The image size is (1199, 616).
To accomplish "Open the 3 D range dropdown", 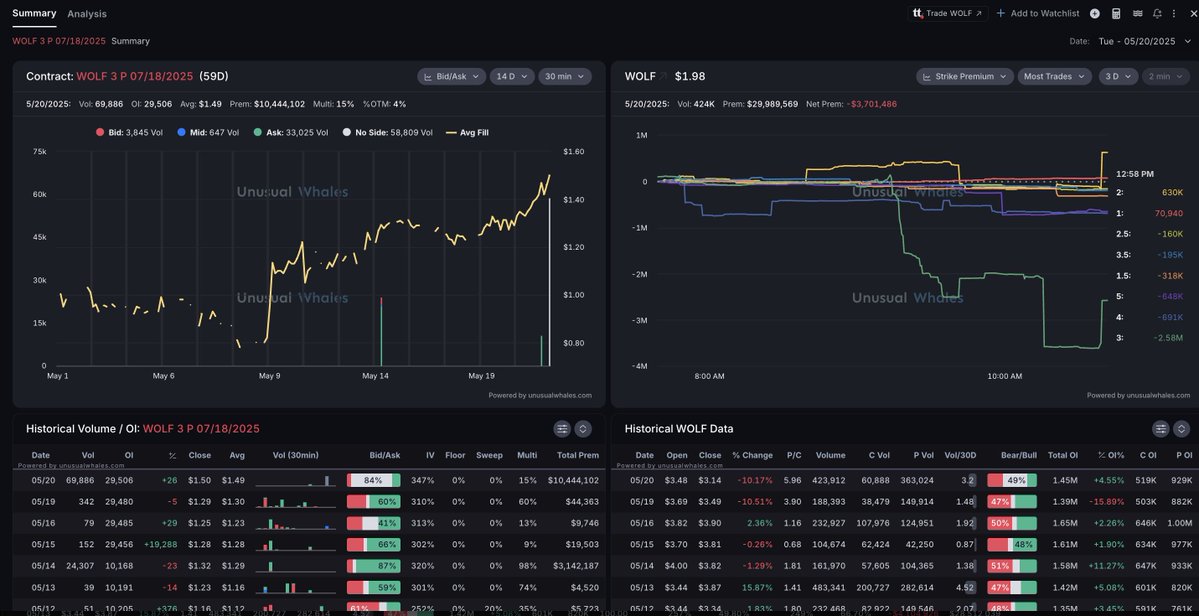I will pos(1118,76).
